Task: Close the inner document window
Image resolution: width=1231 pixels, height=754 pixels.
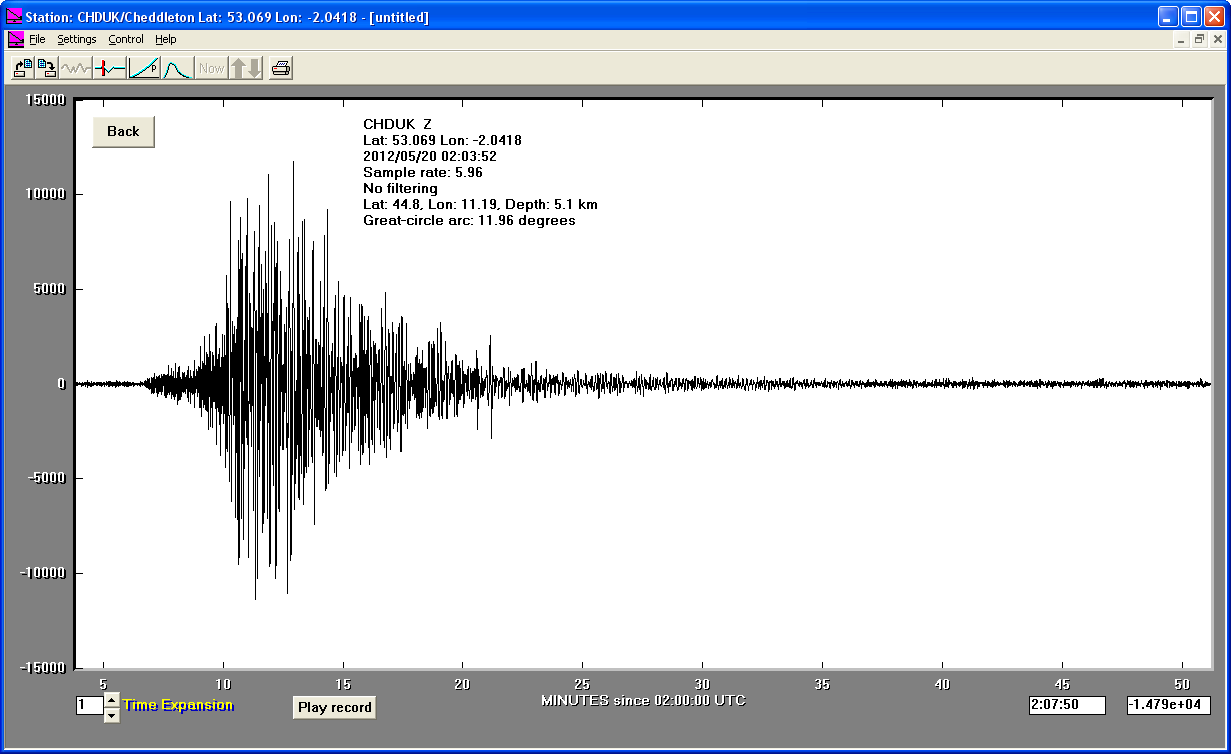Action: (x=1216, y=39)
